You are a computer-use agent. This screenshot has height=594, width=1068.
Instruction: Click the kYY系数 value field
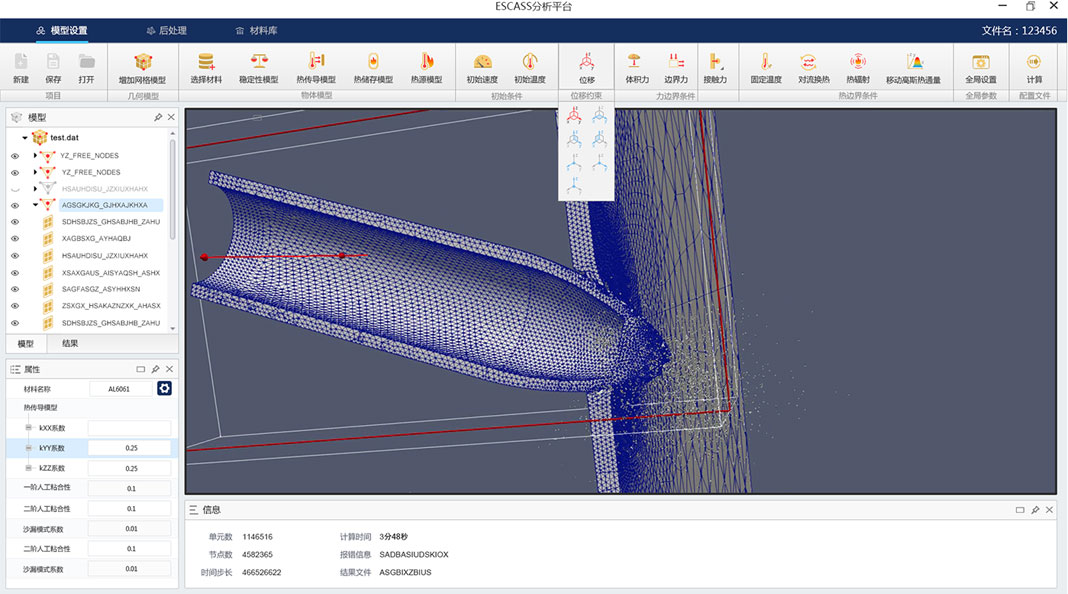[131, 448]
